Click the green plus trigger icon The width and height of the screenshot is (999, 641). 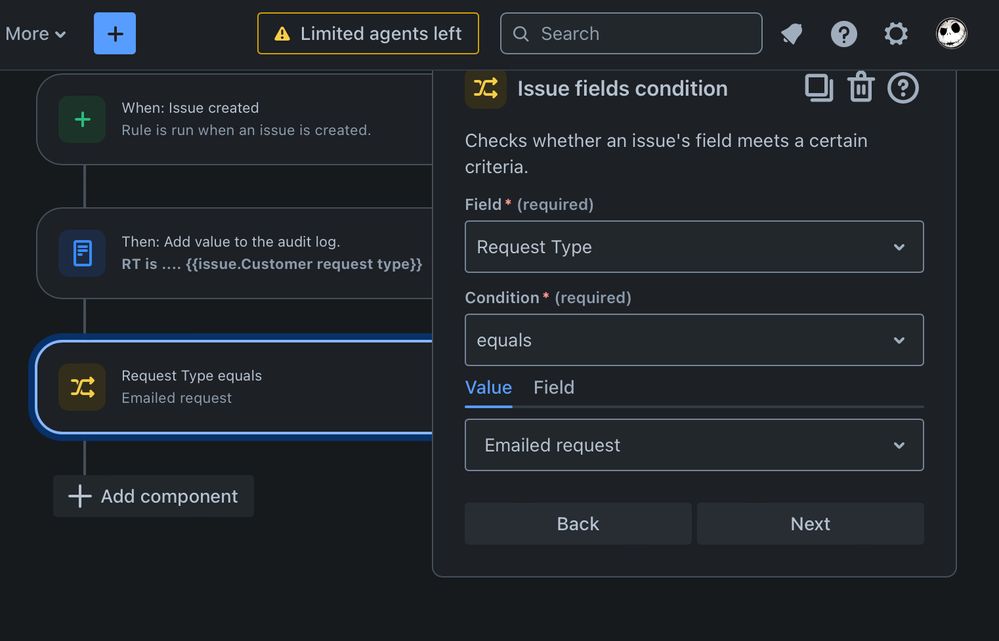point(82,119)
